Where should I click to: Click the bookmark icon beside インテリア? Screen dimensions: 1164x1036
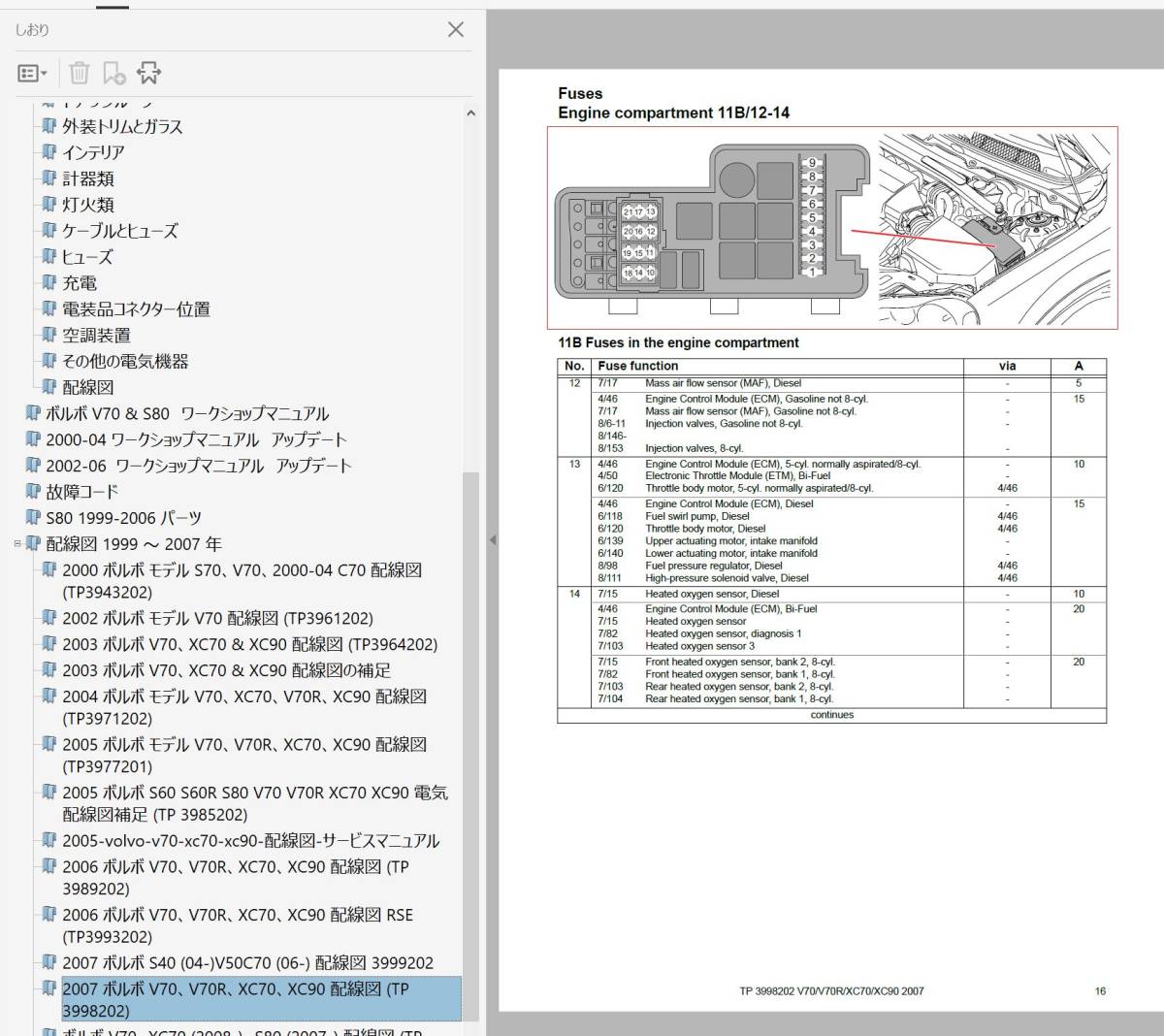click(x=48, y=152)
